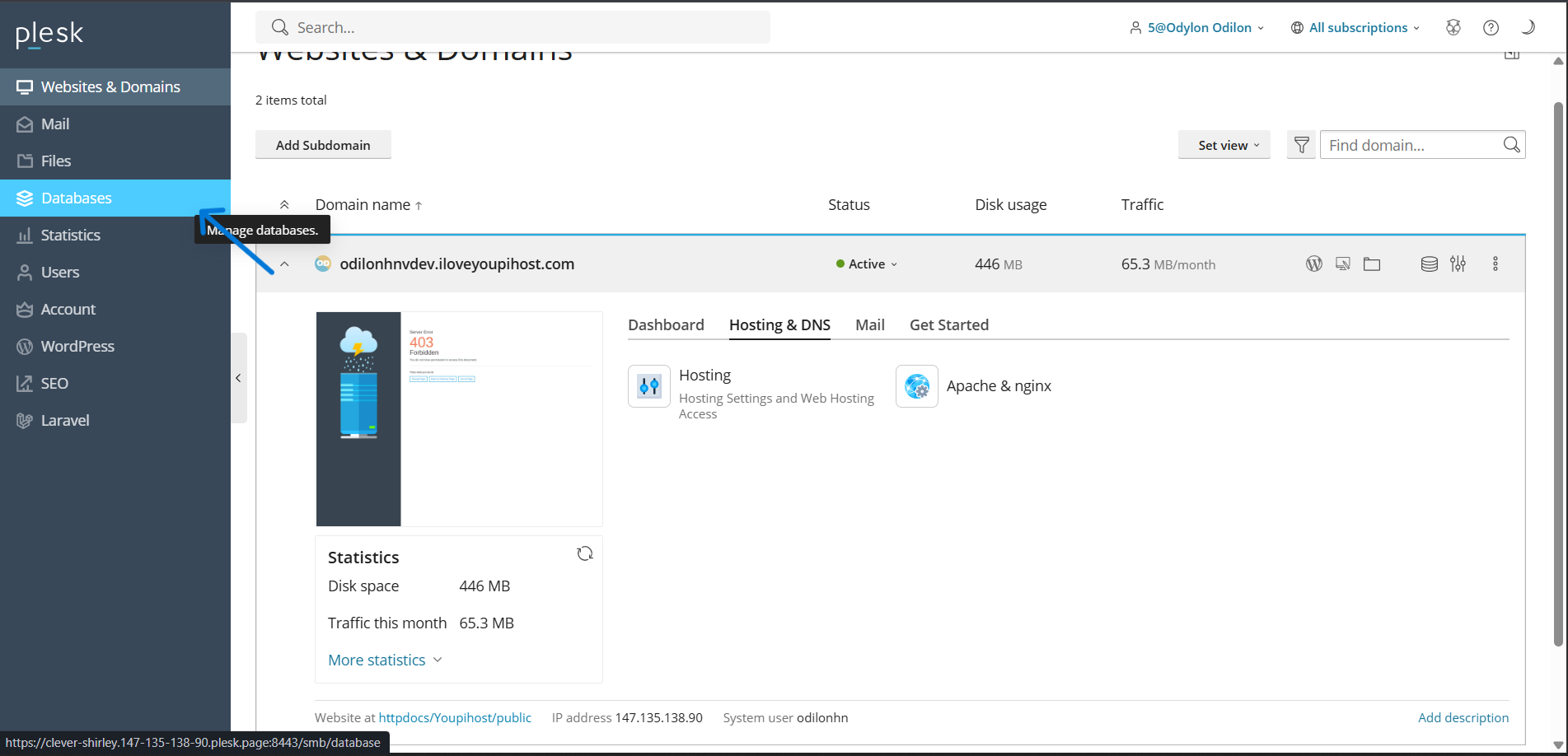Toggle dark mode with the moon icon
This screenshot has width=1568, height=756.
1528,27
